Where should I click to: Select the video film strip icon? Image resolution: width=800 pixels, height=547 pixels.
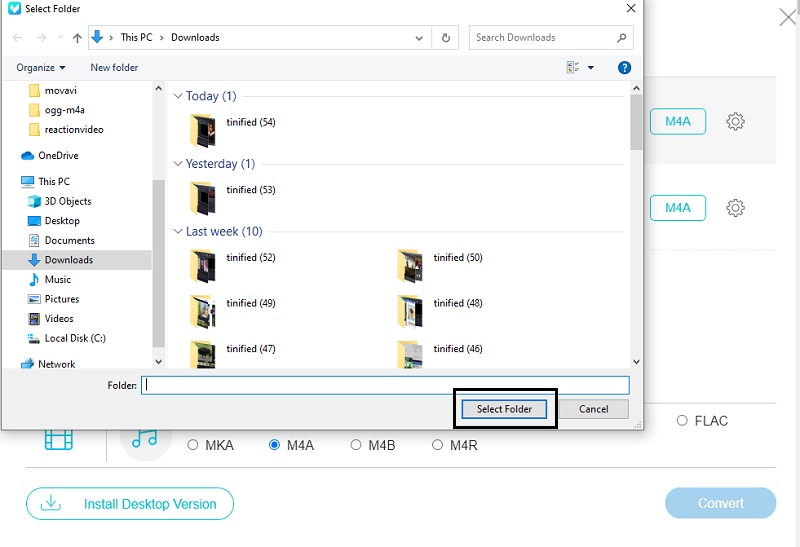[x=59, y=438]
